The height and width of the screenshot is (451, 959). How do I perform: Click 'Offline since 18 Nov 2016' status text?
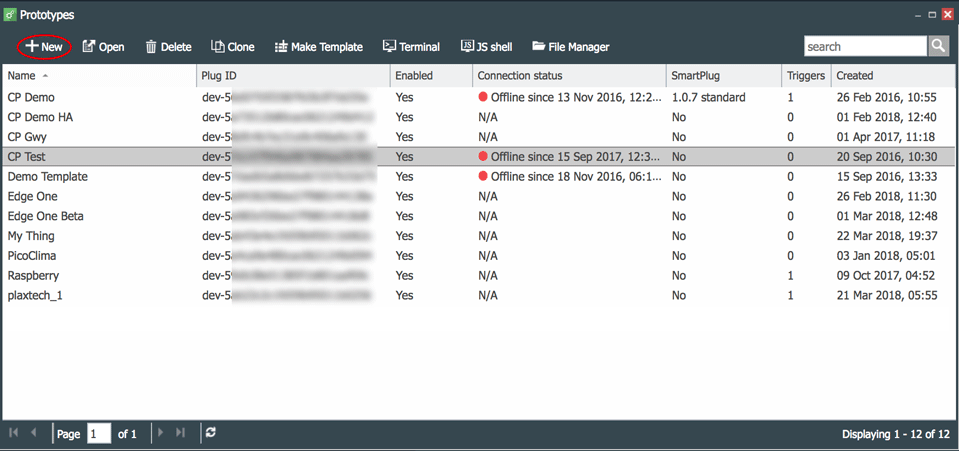coord(576,176)
